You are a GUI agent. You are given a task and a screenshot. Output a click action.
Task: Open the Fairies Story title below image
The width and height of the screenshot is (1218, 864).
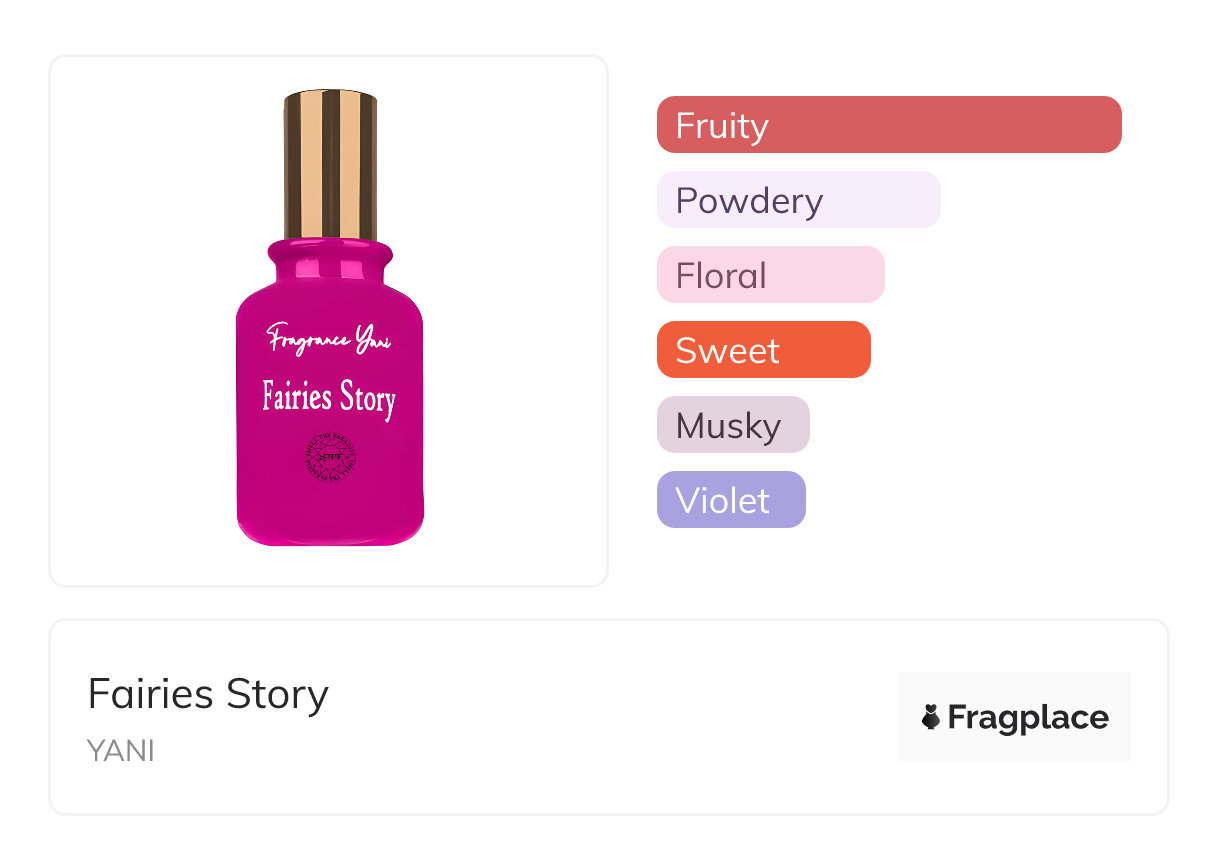tap(208, 694)
